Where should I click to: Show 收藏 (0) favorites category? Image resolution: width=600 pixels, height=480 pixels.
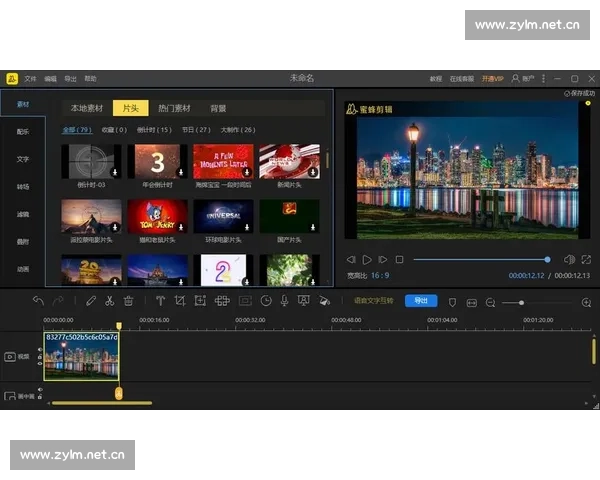coord(114,130)
